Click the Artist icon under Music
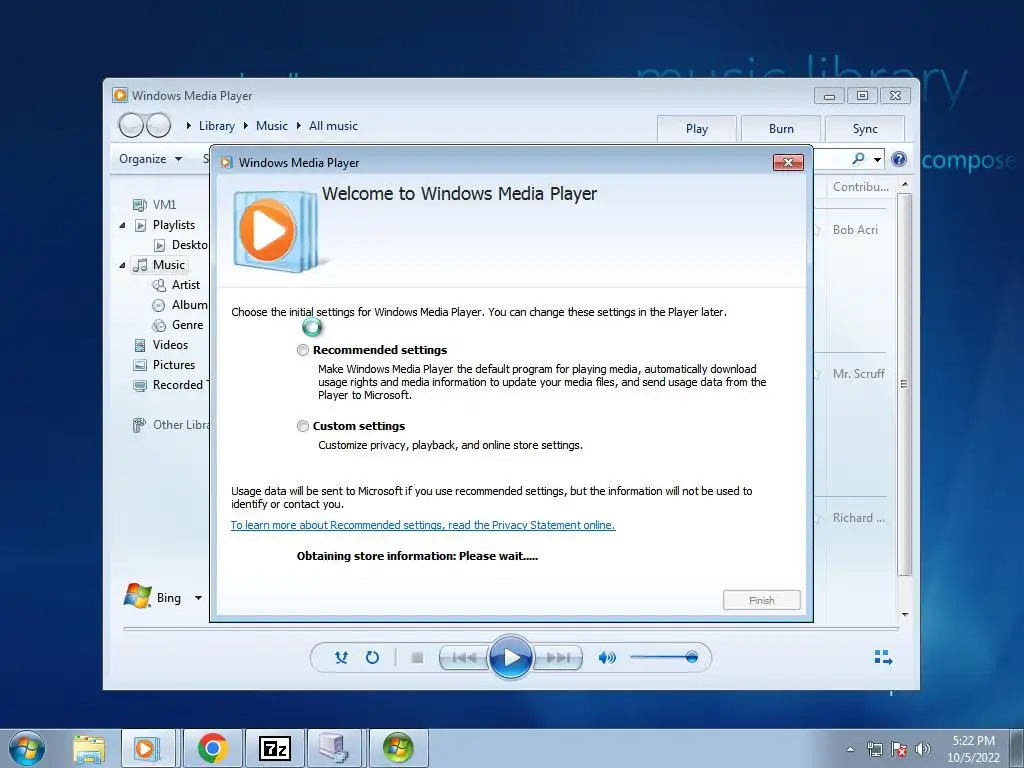Image resolution: width=1024 pixels, height=768 pixels. coord(159,285)
